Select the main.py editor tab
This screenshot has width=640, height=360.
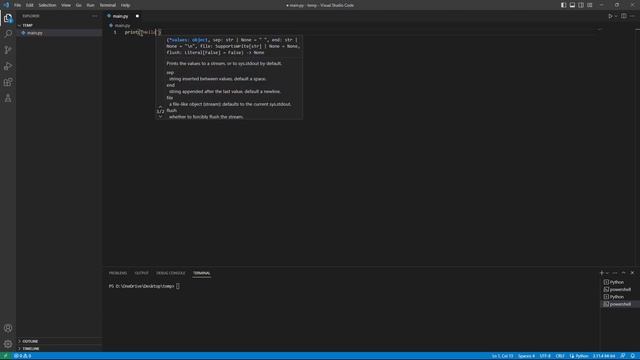point(120,16)
